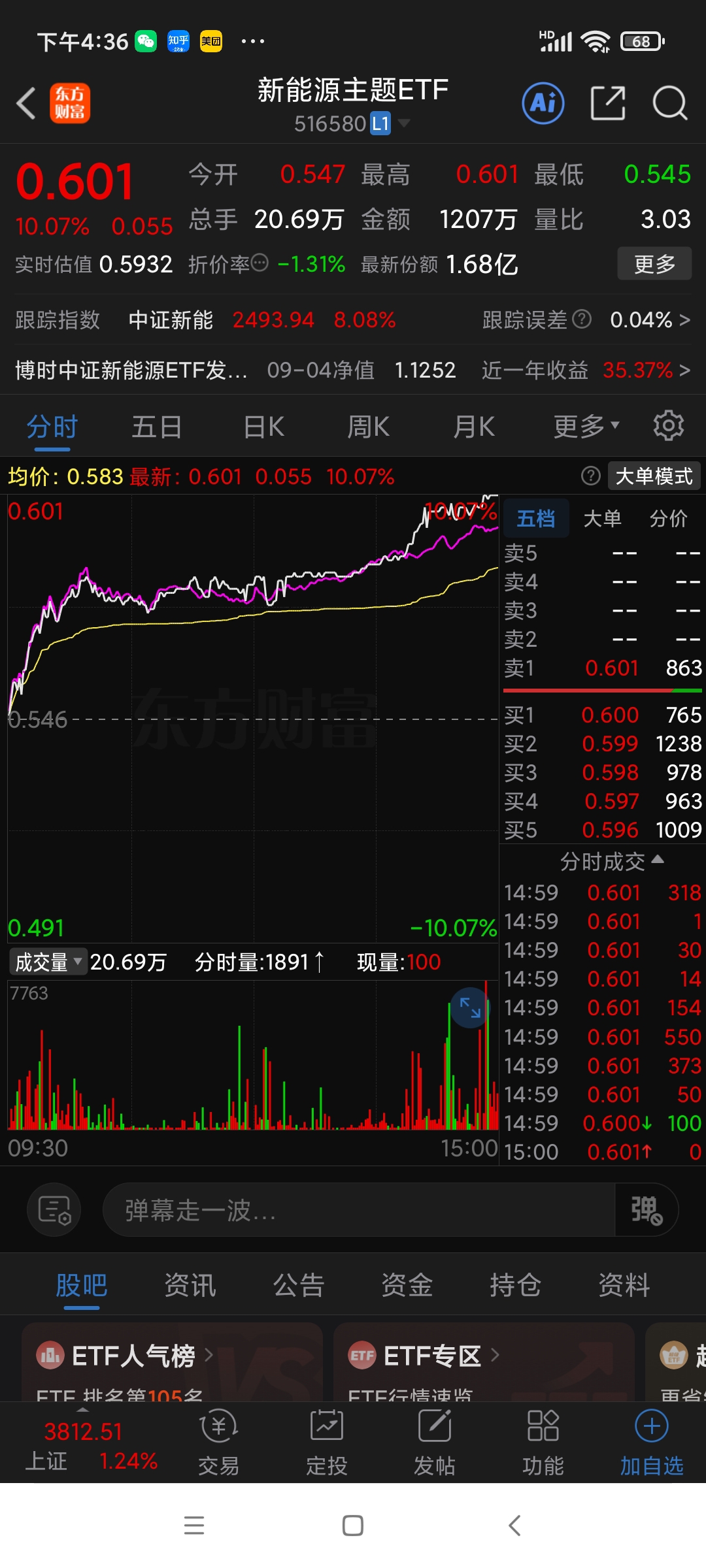Switch to 持仓 tab
The image size is (706, 1568).
click(516, 1285)
